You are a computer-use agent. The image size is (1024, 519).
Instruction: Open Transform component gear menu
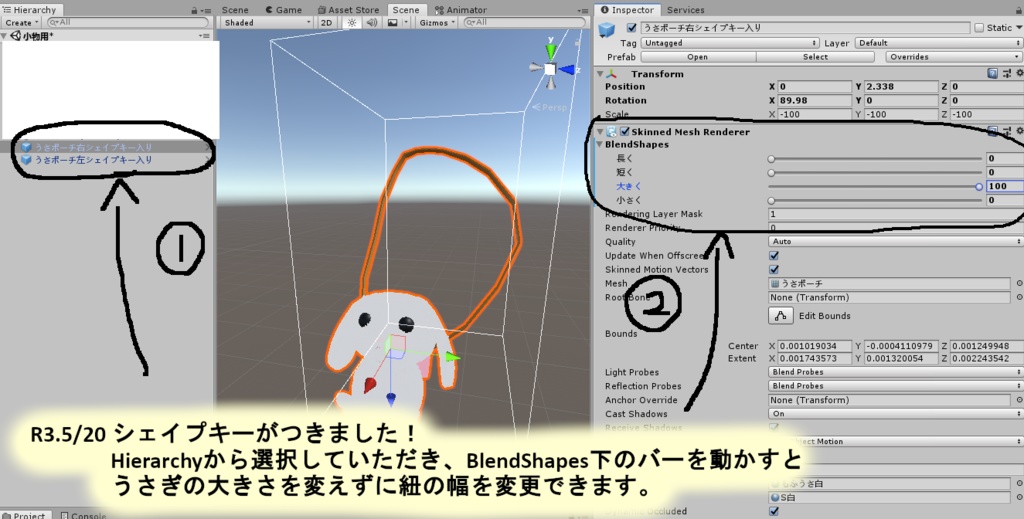pos(1019,74)
